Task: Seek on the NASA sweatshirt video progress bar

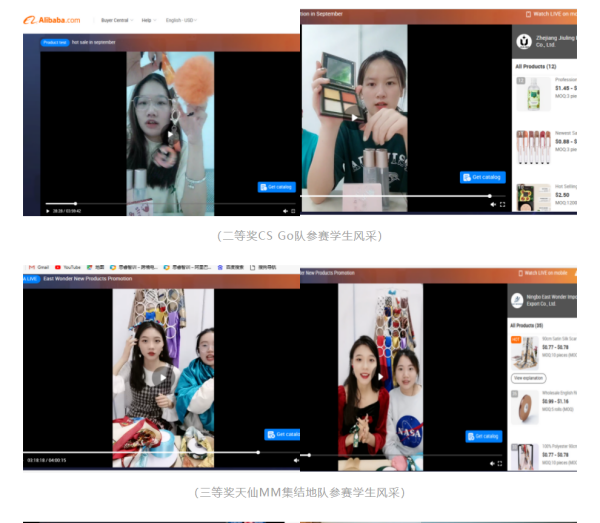Action: 401,455
